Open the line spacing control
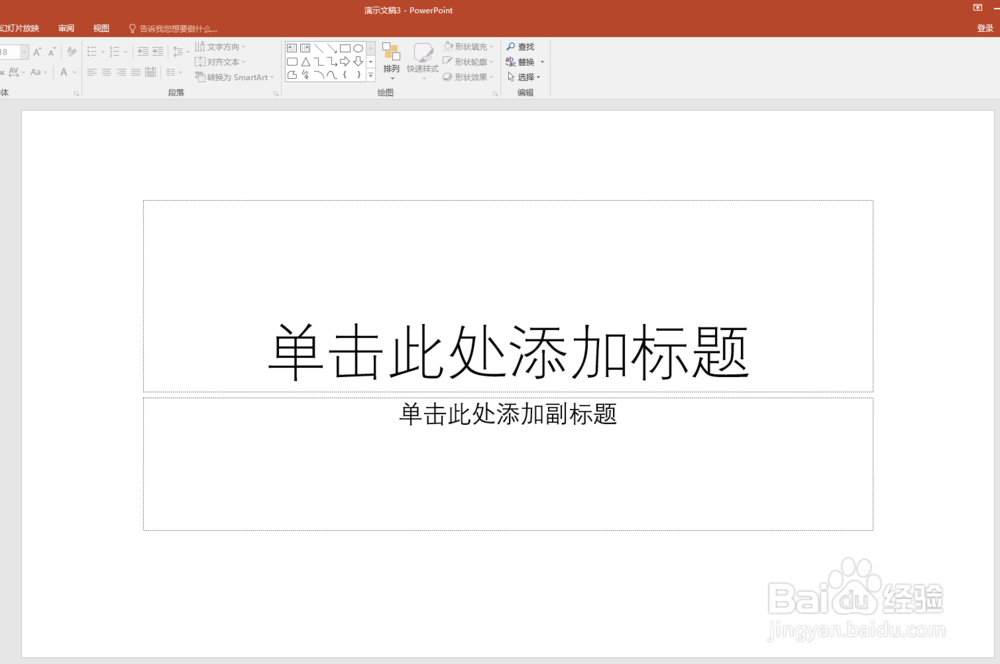The height and width of the screenshot is (664, 1000). click(x=179, y=51)
